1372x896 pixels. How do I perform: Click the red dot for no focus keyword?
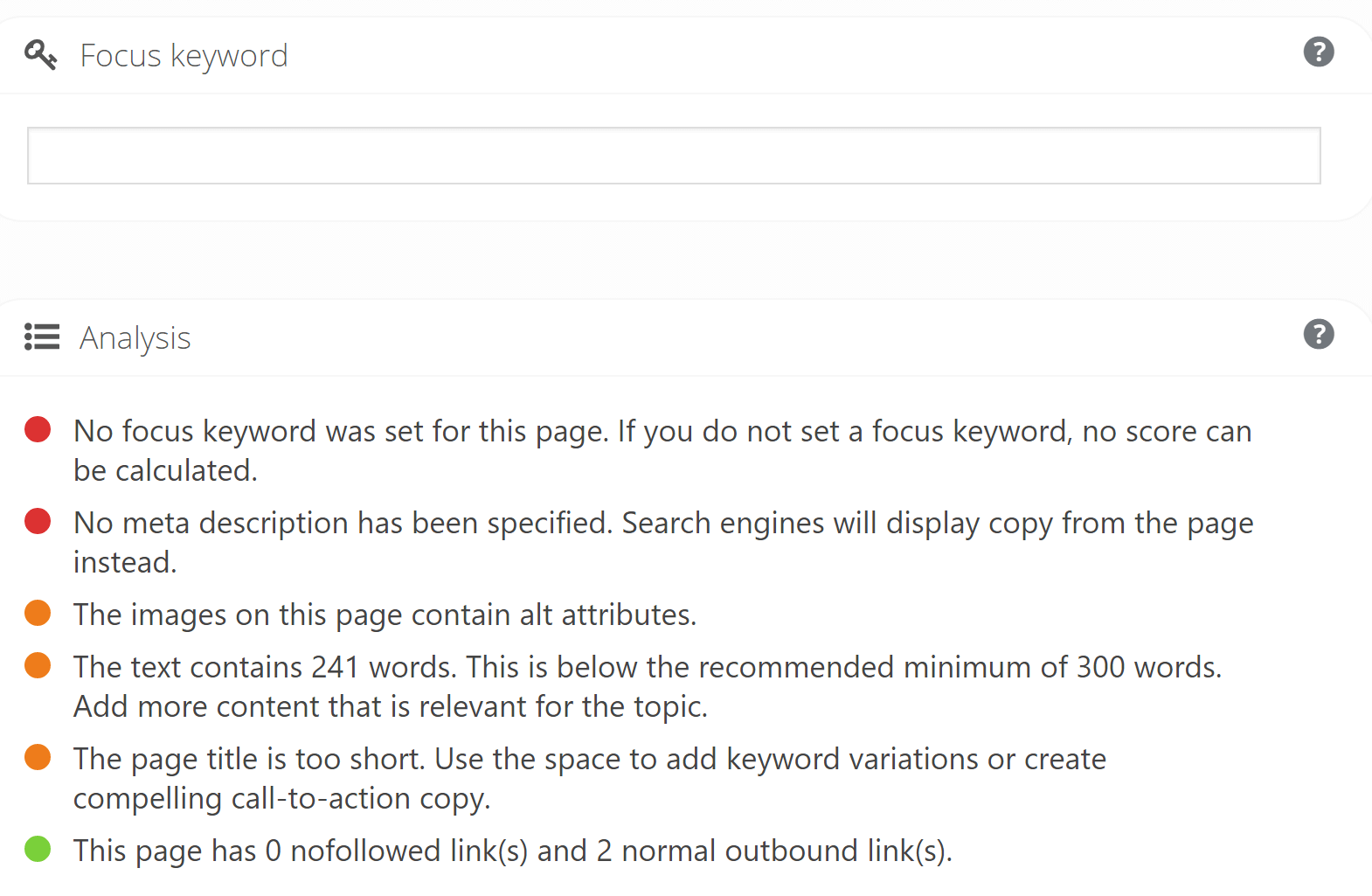click(x=38, y=429)
